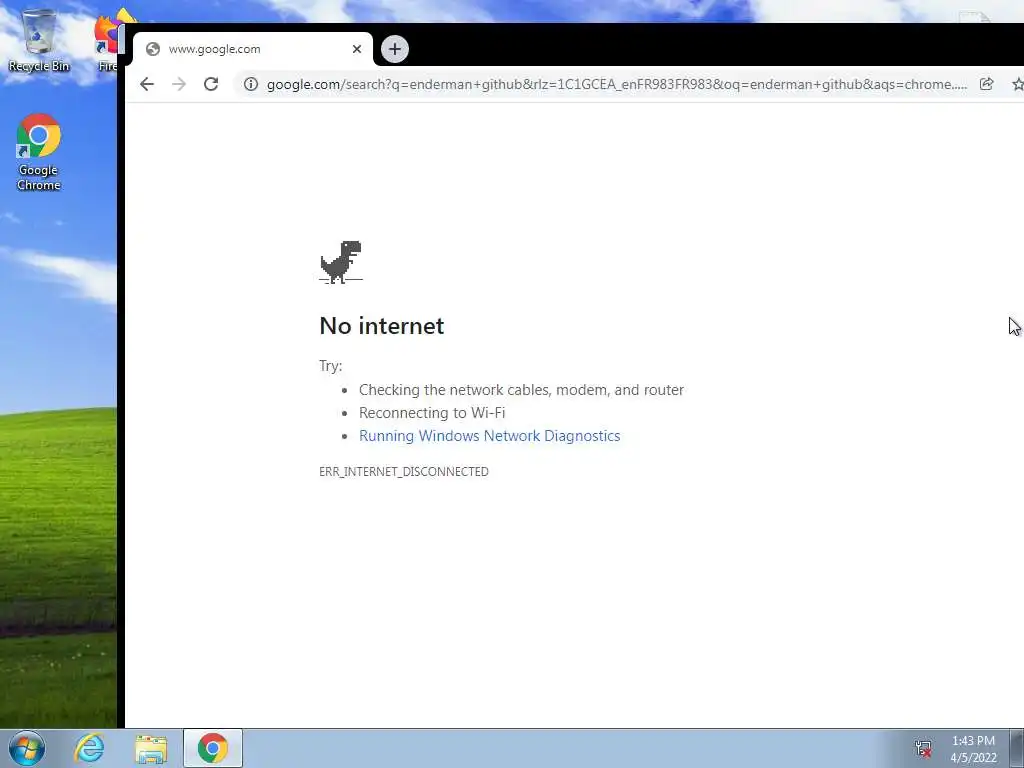Launch Internet Explorer from the taskbar

(89, 748)
